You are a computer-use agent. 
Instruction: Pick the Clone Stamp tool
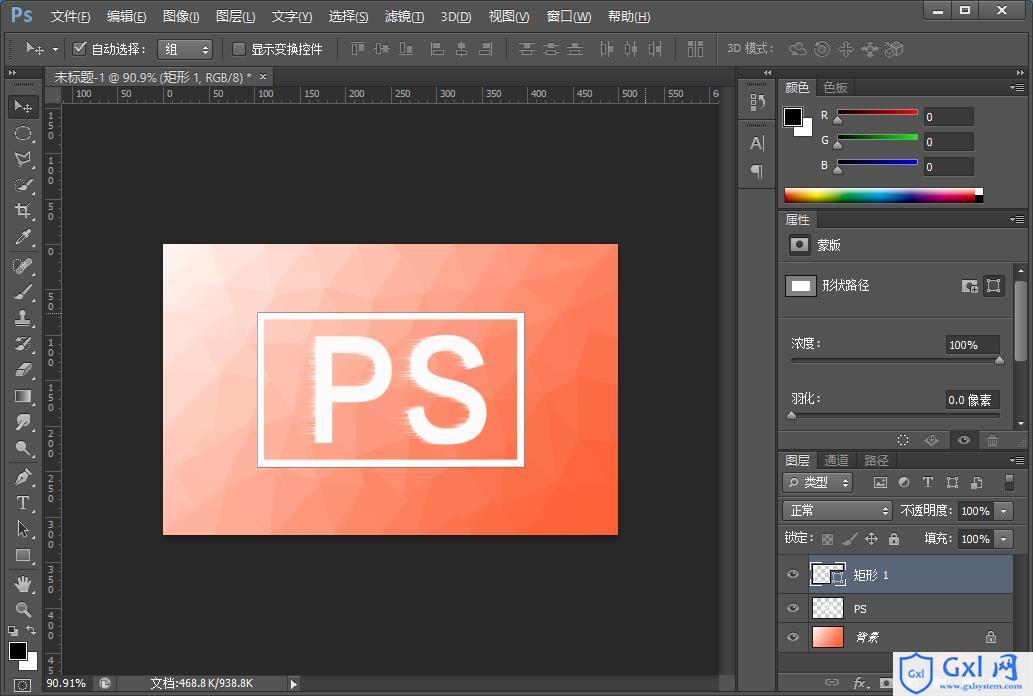pos(23,318)
